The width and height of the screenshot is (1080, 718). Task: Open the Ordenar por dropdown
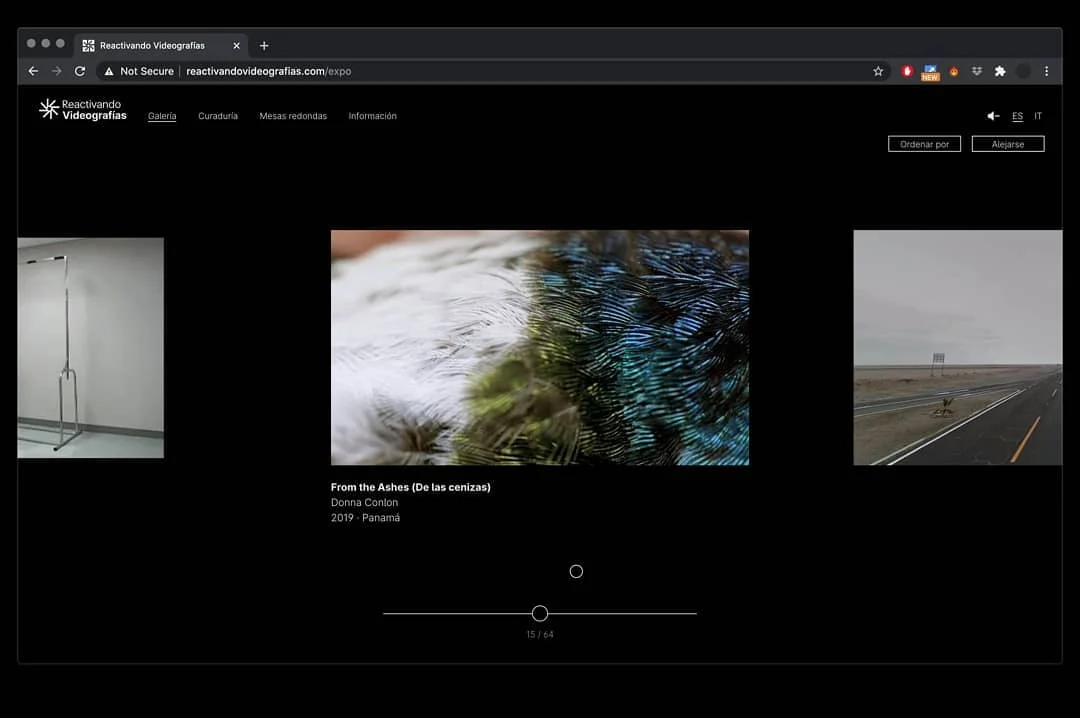[x=924, y=144]
